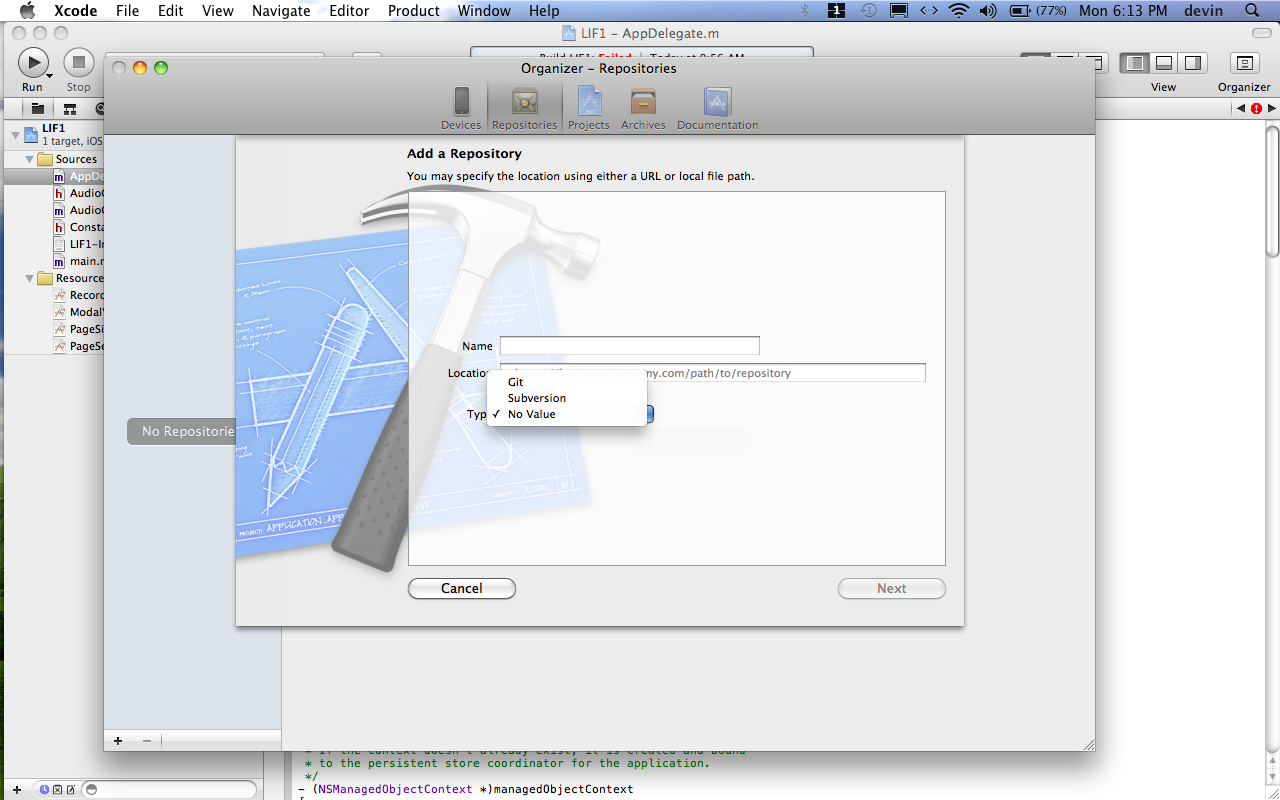Go to the next issue arrow
This screenshot has width=1280, height=800.
point(1271,108)
